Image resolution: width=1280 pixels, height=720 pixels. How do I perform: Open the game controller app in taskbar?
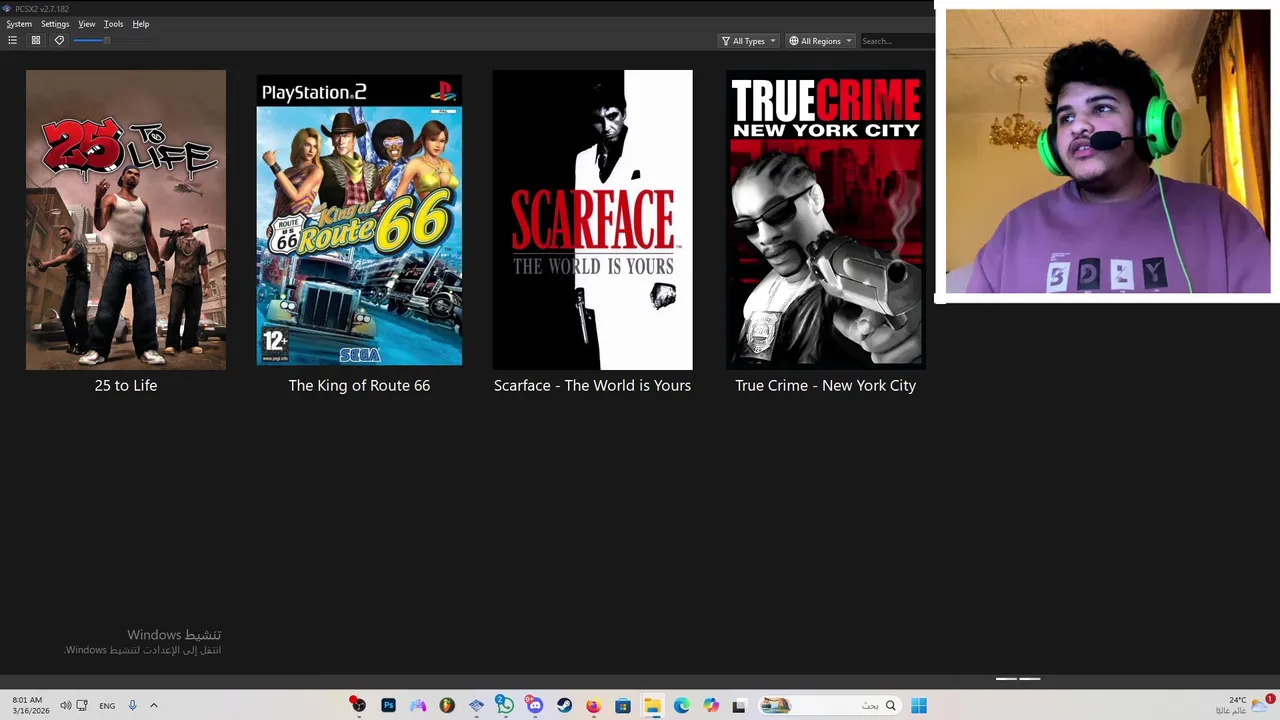(417, 706)
